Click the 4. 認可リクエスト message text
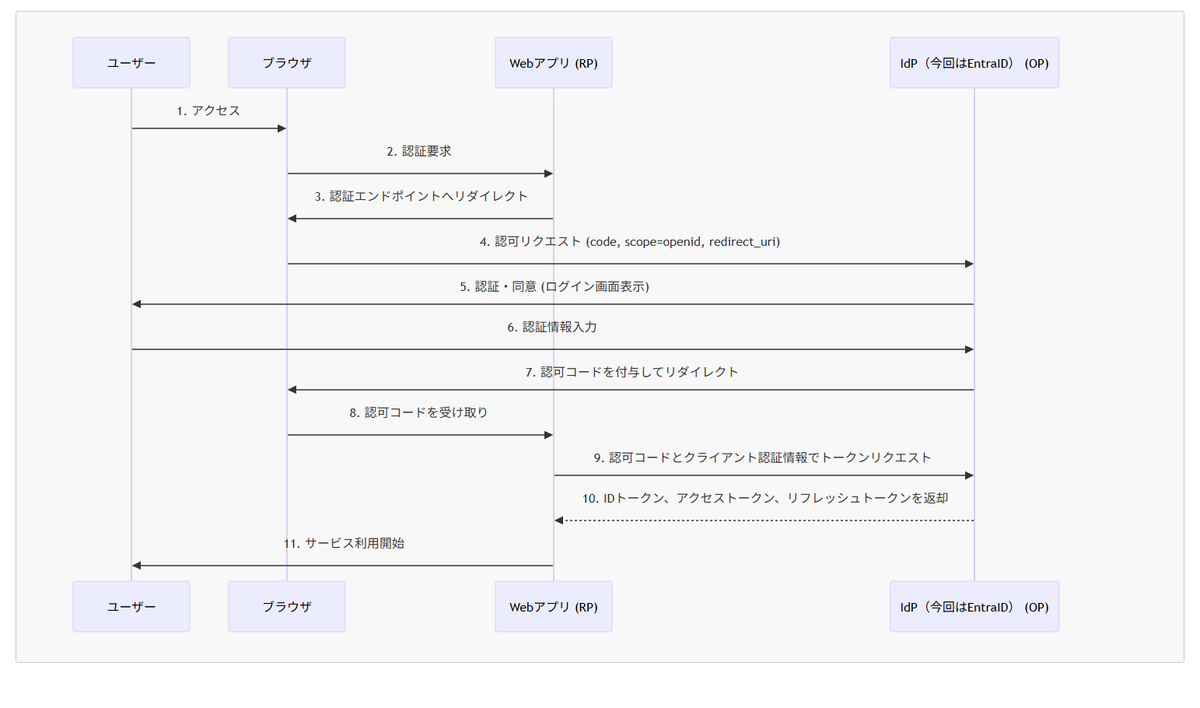 630,241
